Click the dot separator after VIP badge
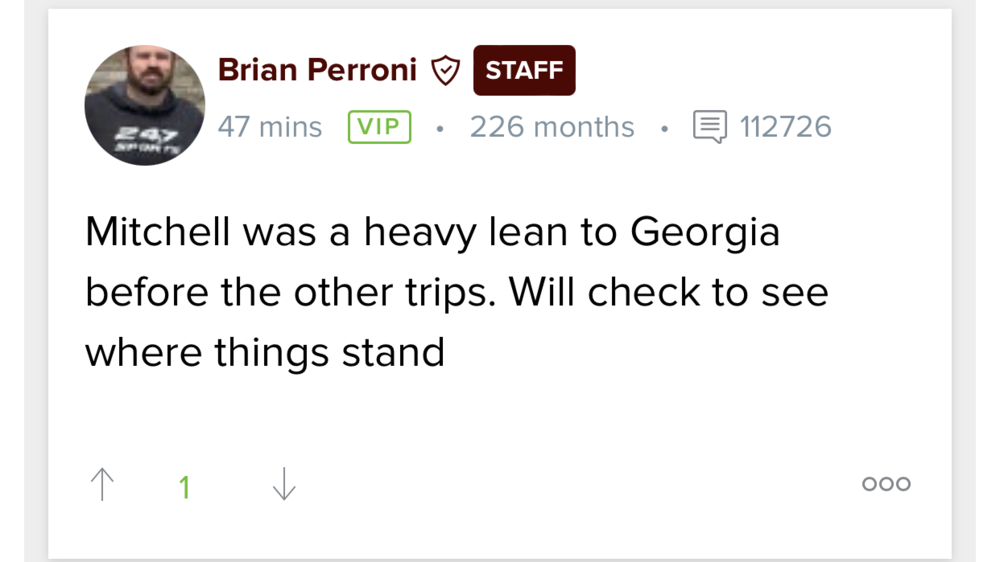 pyautogui.click(x=439, y=128)
